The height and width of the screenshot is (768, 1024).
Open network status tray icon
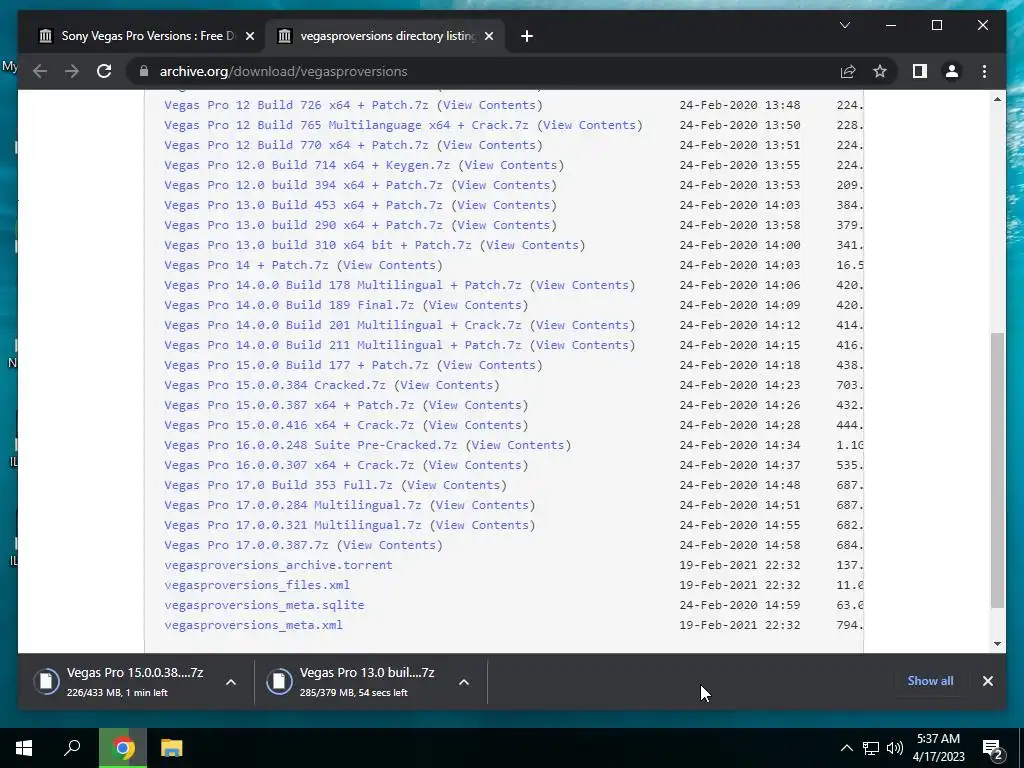point(871,748)
